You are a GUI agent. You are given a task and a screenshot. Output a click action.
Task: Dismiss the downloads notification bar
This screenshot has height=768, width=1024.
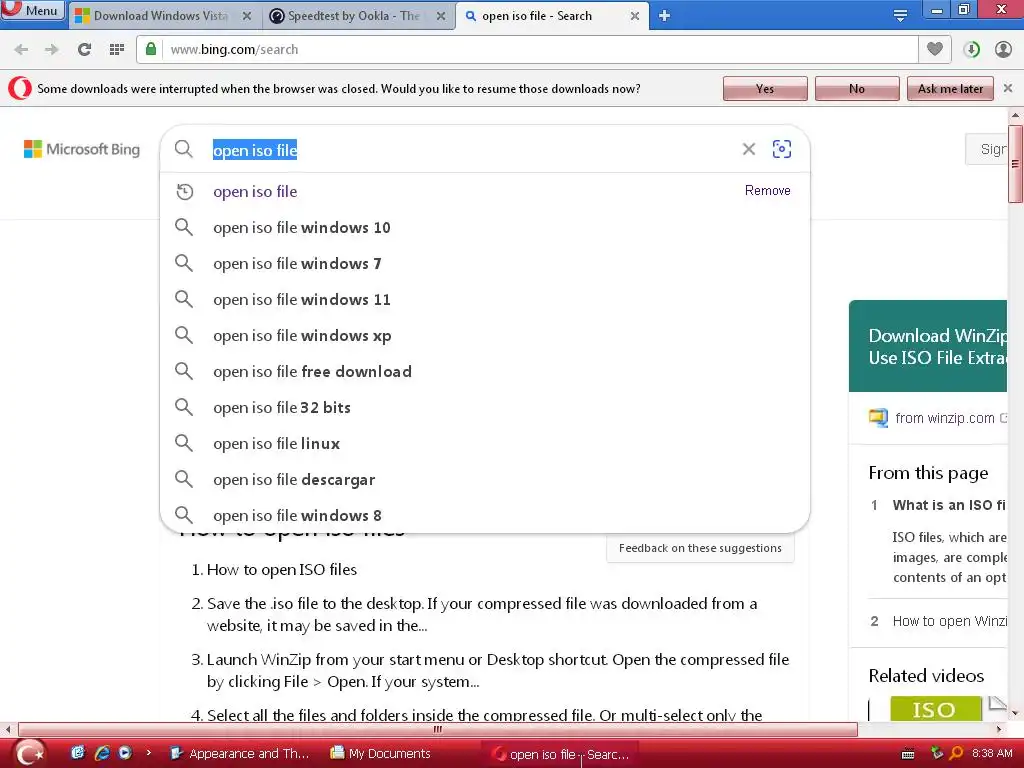point(1008,88)
